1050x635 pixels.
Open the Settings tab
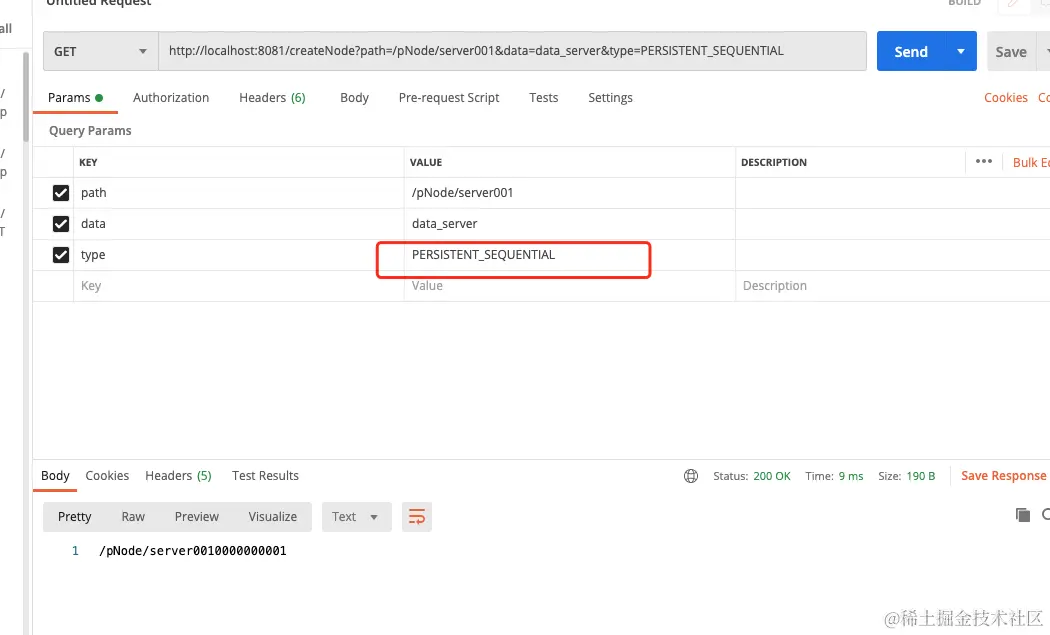pos(610,98)
